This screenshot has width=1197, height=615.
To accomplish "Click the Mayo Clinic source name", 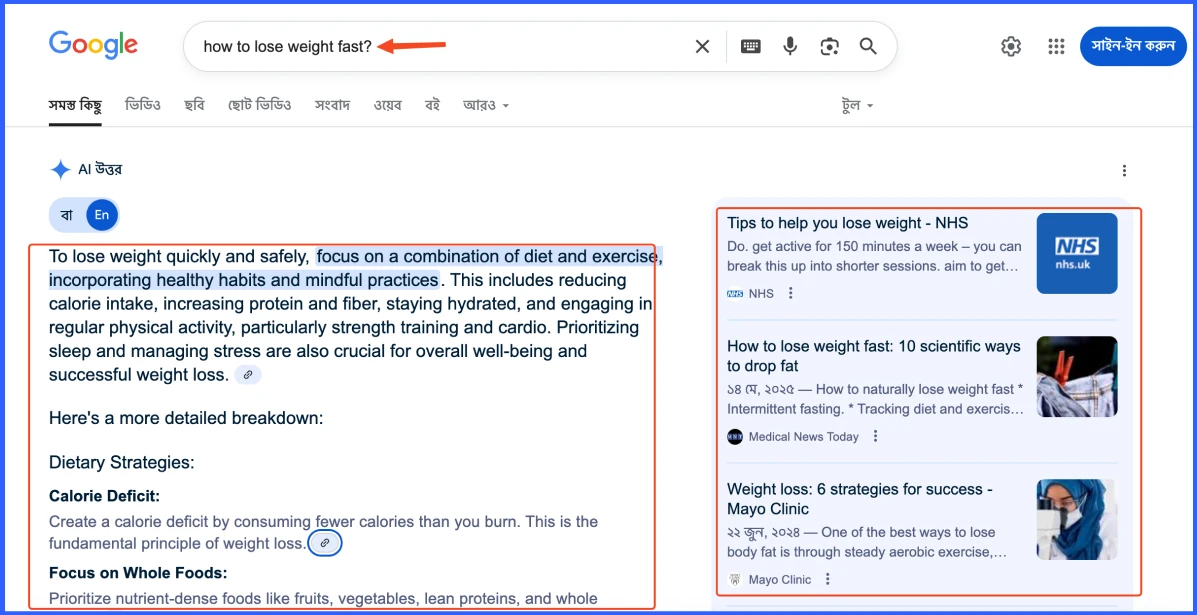I will pyautogui.click(x=780, y=579).
